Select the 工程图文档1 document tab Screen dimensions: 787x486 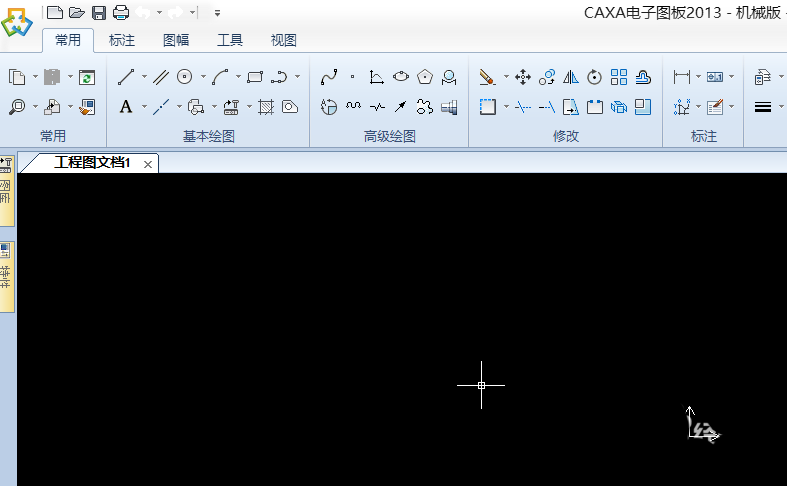click(x=92, y=163)
